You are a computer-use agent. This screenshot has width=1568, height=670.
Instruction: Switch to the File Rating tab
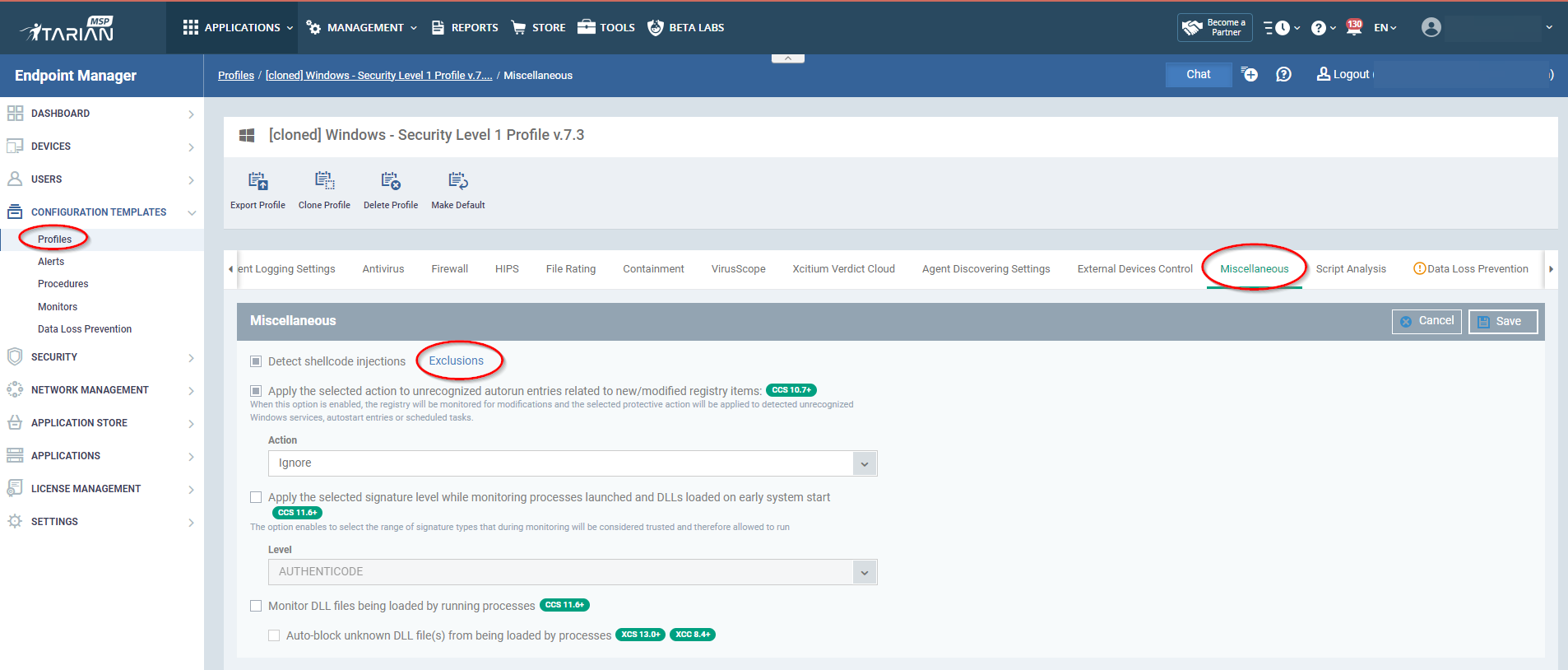(x=571, y=269)
